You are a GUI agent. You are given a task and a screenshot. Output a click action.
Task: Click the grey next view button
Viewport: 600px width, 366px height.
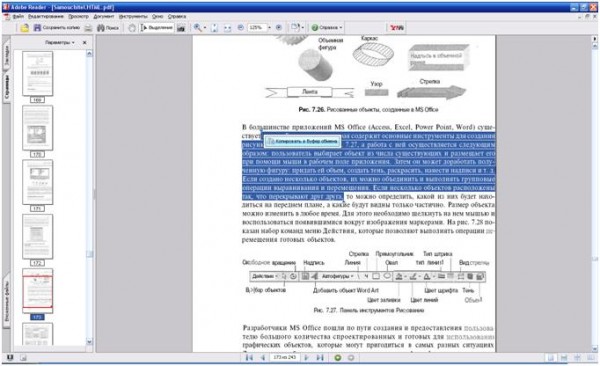[x=351, y=358]
